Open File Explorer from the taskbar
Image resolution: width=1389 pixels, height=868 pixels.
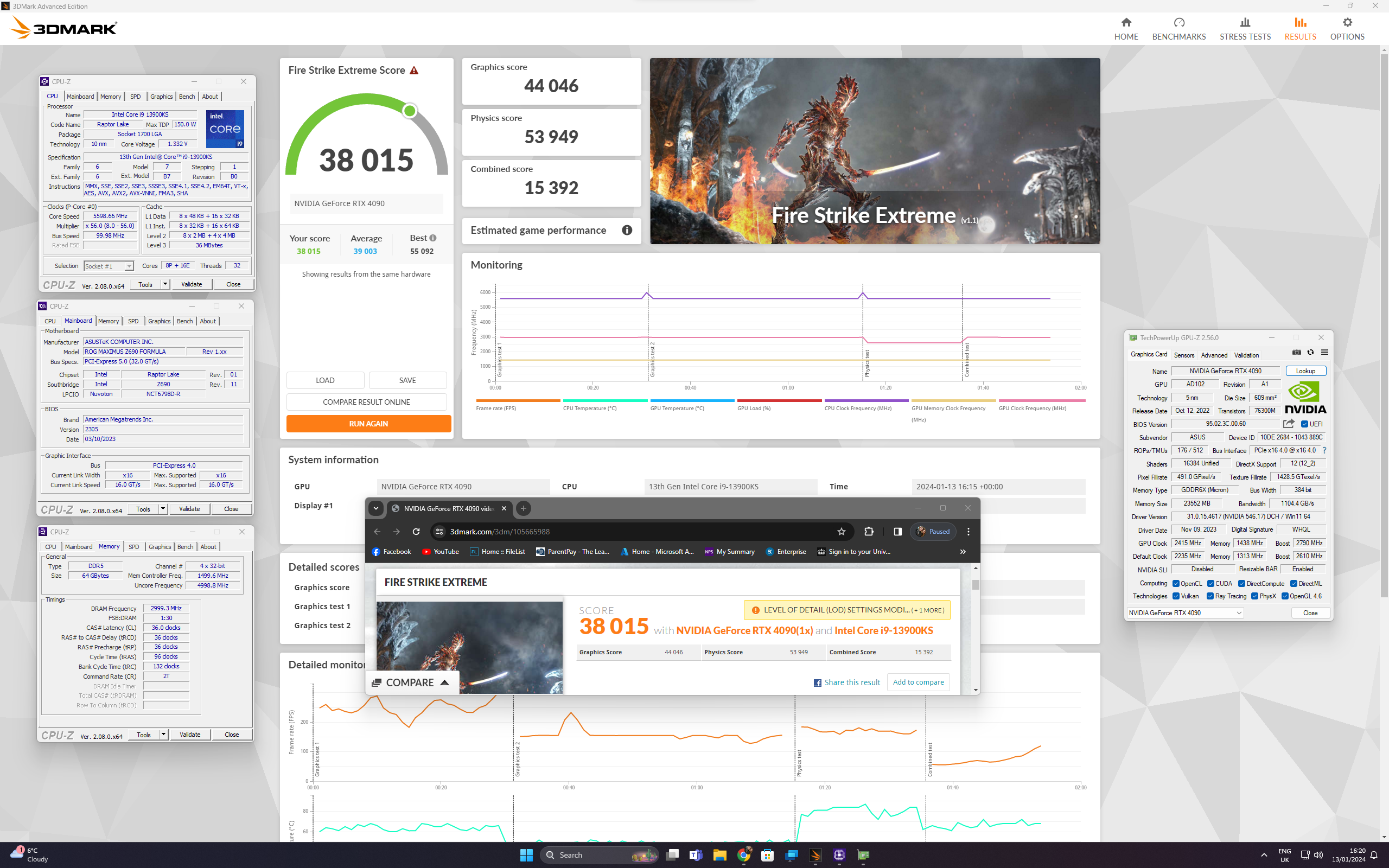(x=720, y=855)
